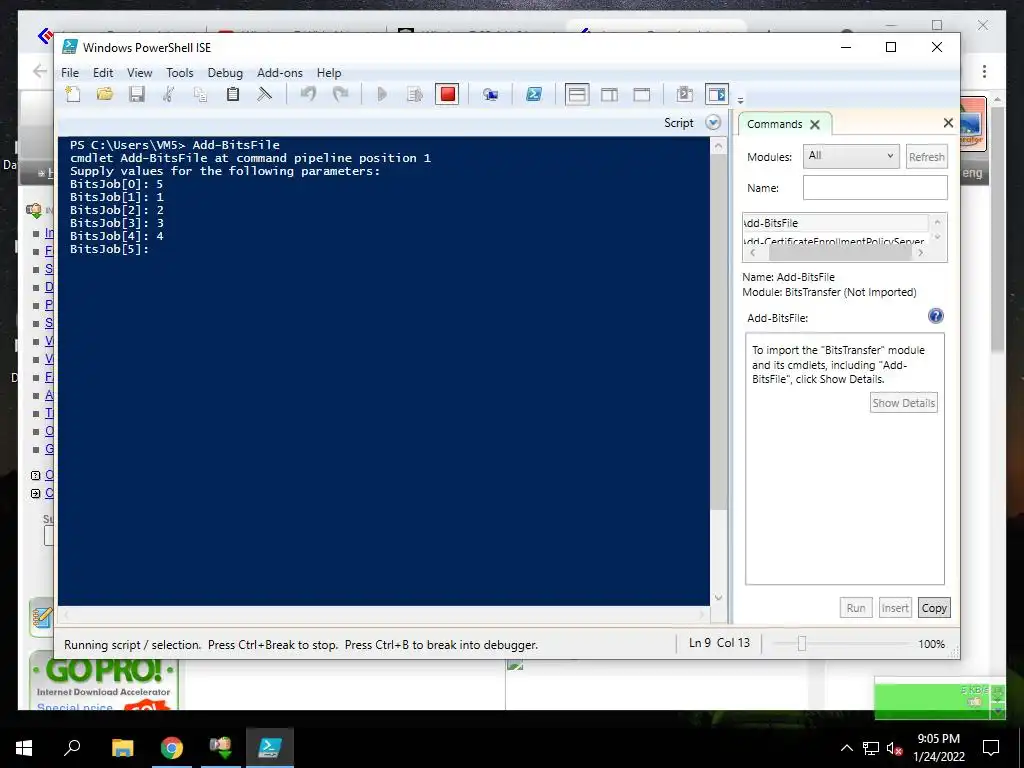Show the command window icon in the toolbar
The width and height of the screenshot is (1024, 768).
pyautogui.click(x=684, y=95)
